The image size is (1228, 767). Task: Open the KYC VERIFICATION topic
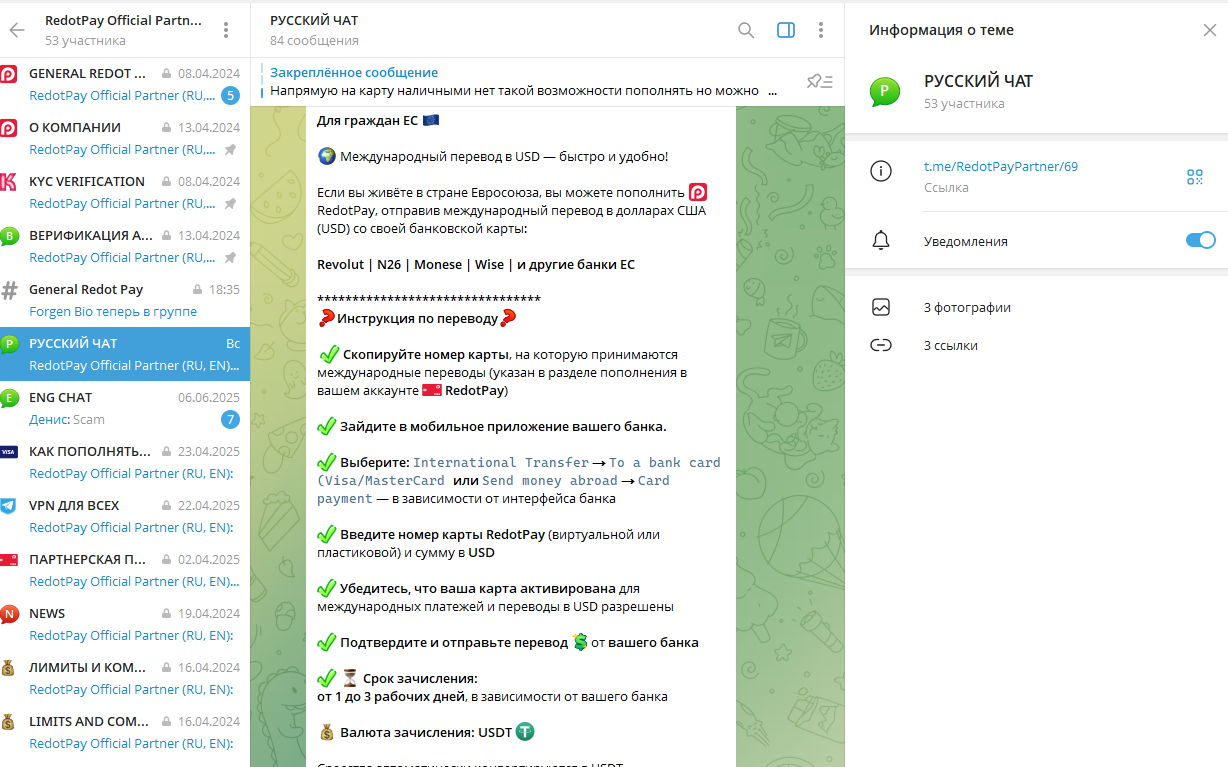(125, 192)
